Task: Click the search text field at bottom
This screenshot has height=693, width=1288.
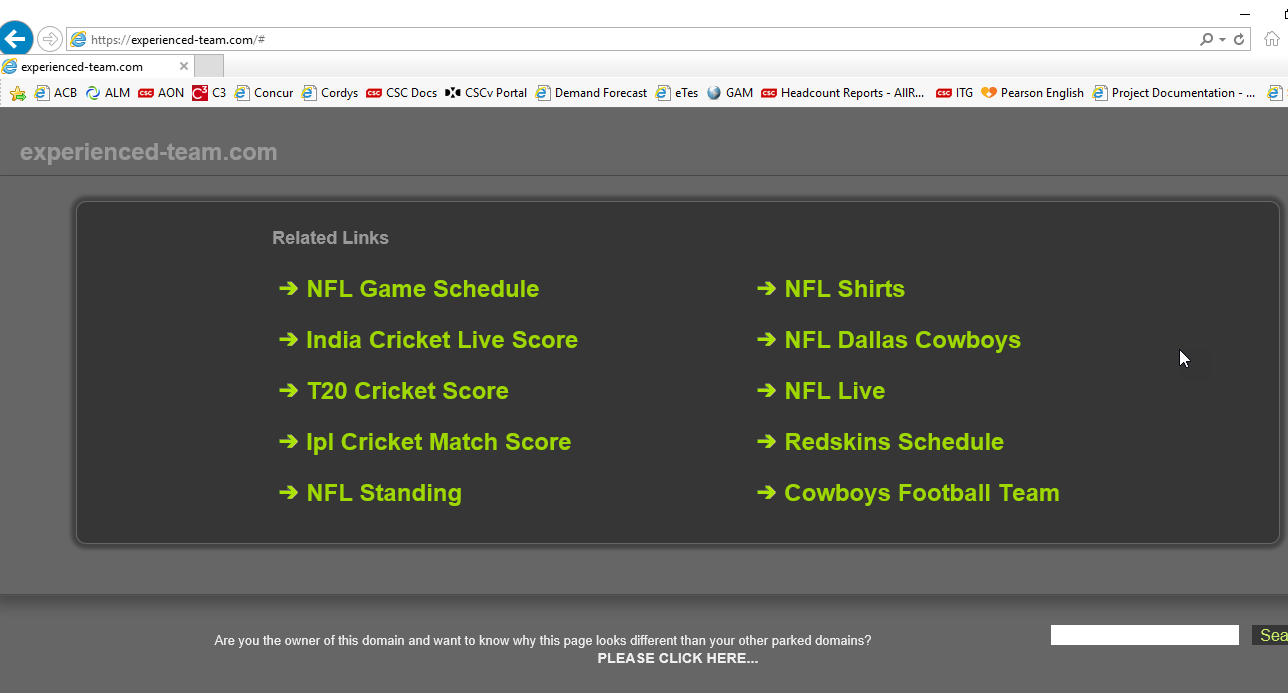Action: (1144, 635)
